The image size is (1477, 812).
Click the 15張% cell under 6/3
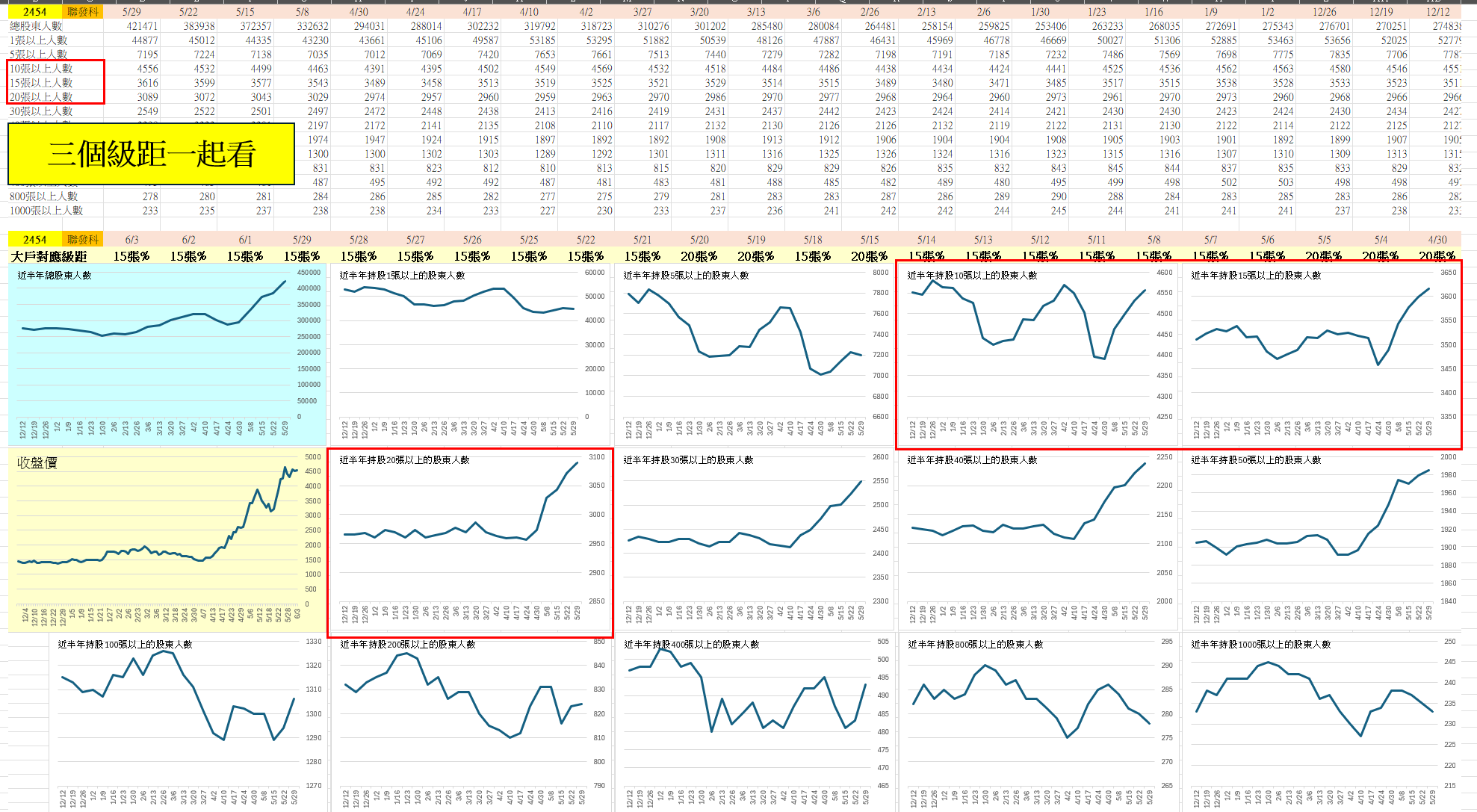[x=131, y=256]
